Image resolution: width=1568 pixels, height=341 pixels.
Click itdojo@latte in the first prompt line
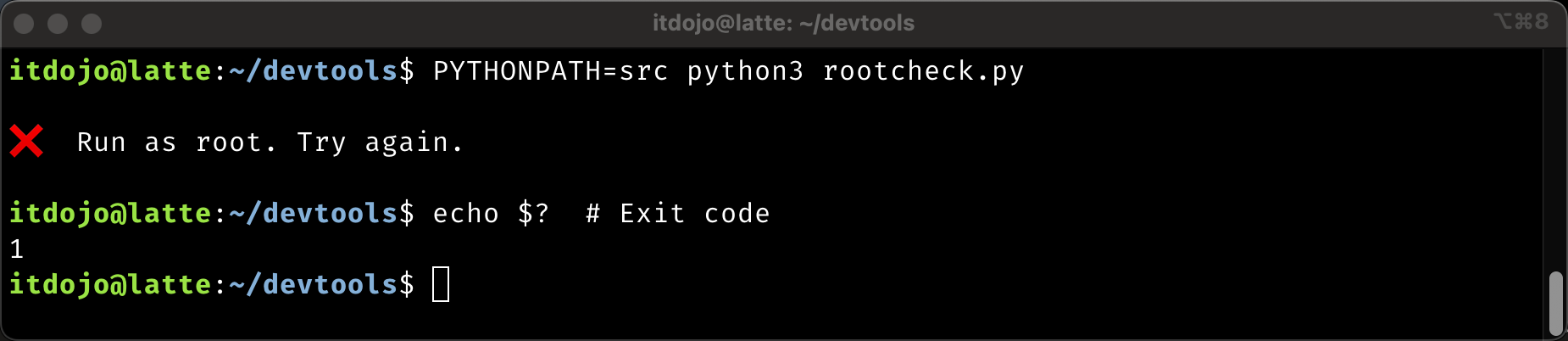110,71
